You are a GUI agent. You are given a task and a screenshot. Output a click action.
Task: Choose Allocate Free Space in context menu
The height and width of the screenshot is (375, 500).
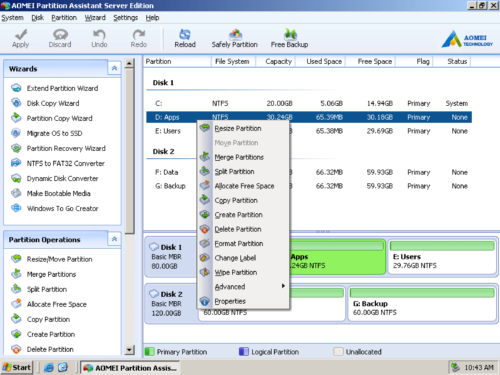coord(243,186)
